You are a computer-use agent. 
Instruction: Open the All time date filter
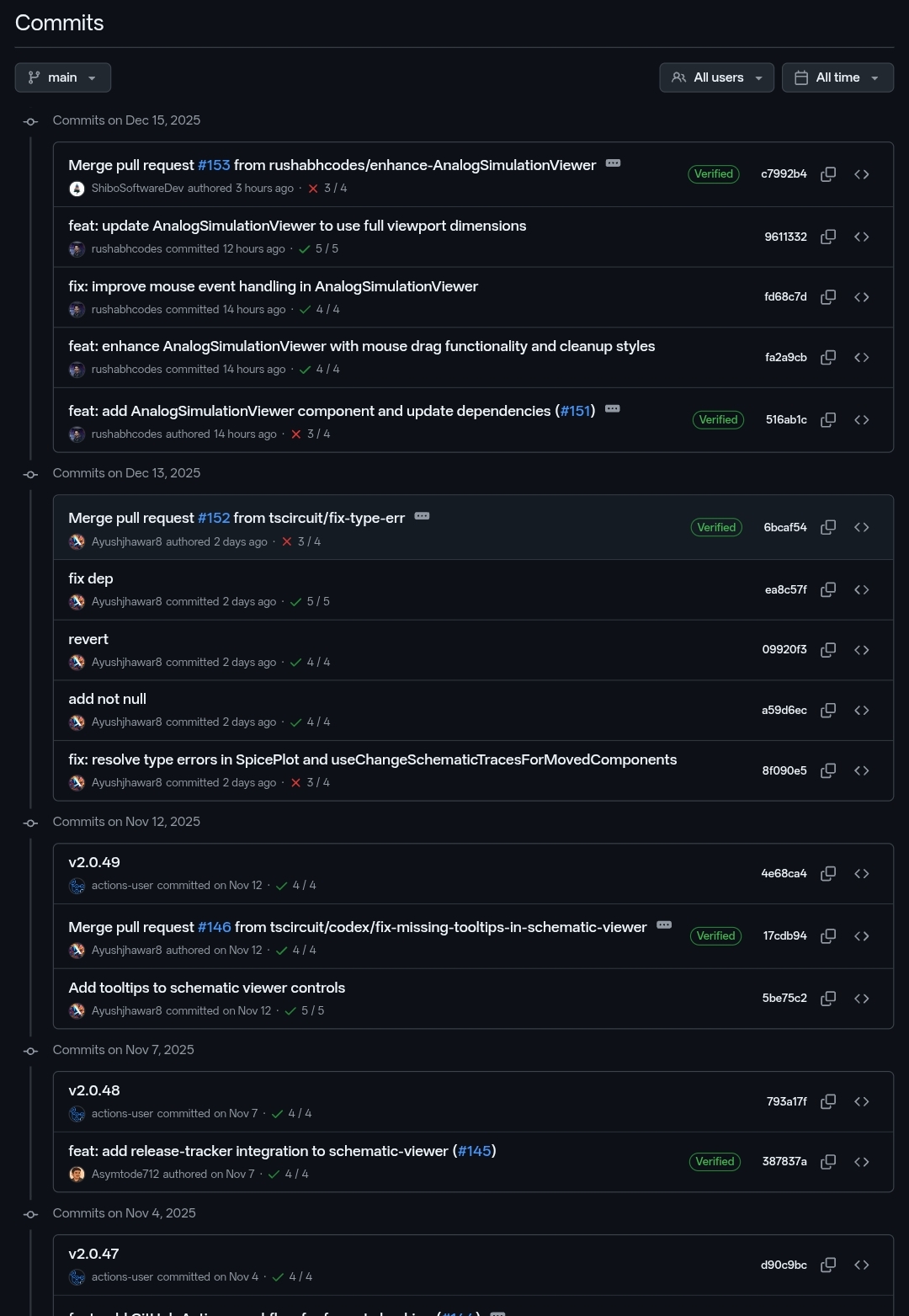pyautogui.click(x=837, y=77)
